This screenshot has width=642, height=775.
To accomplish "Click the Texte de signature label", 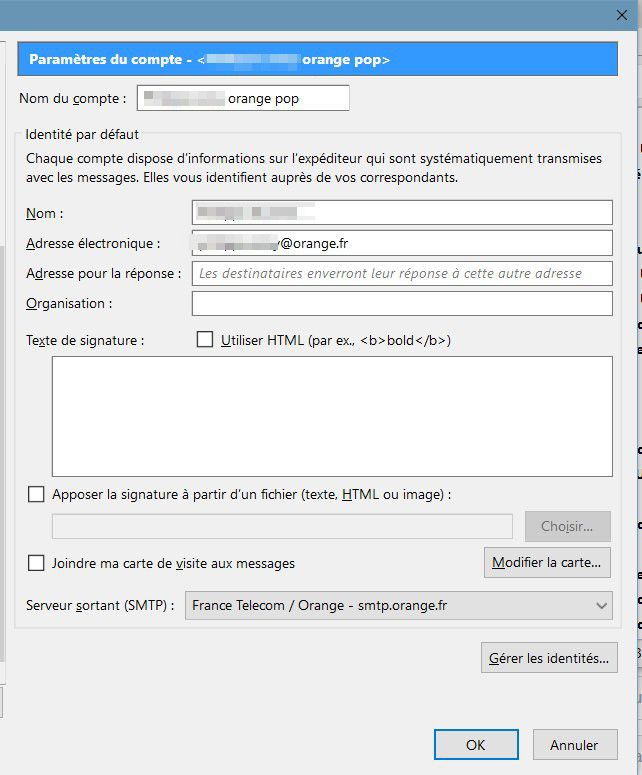I will [x=85, y=340].
